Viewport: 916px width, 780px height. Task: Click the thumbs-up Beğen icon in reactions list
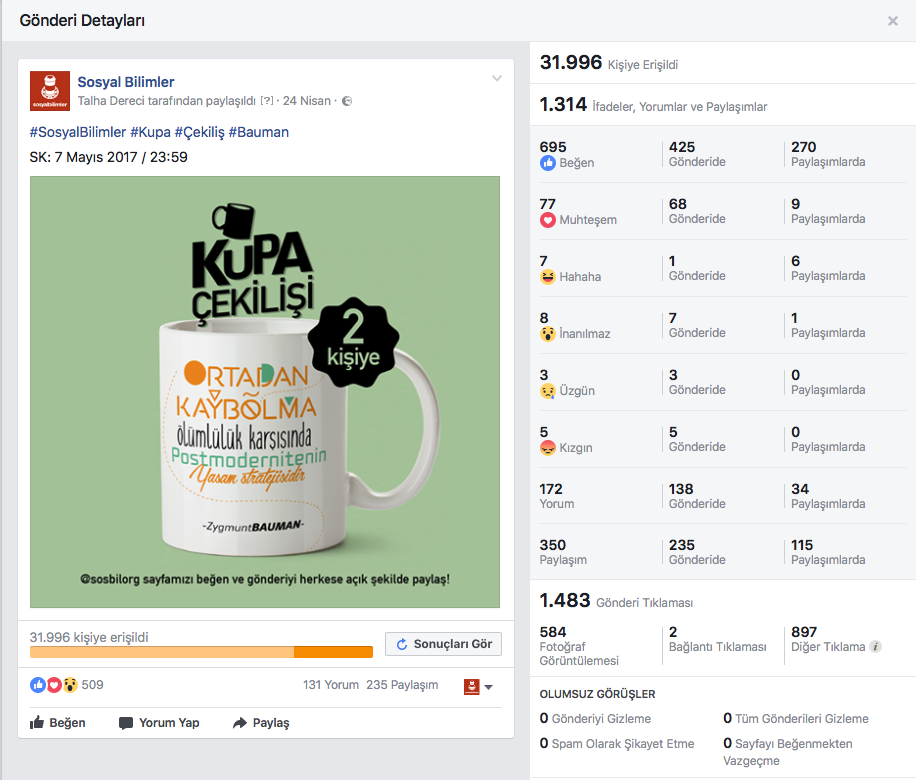(x=547, y=163)
